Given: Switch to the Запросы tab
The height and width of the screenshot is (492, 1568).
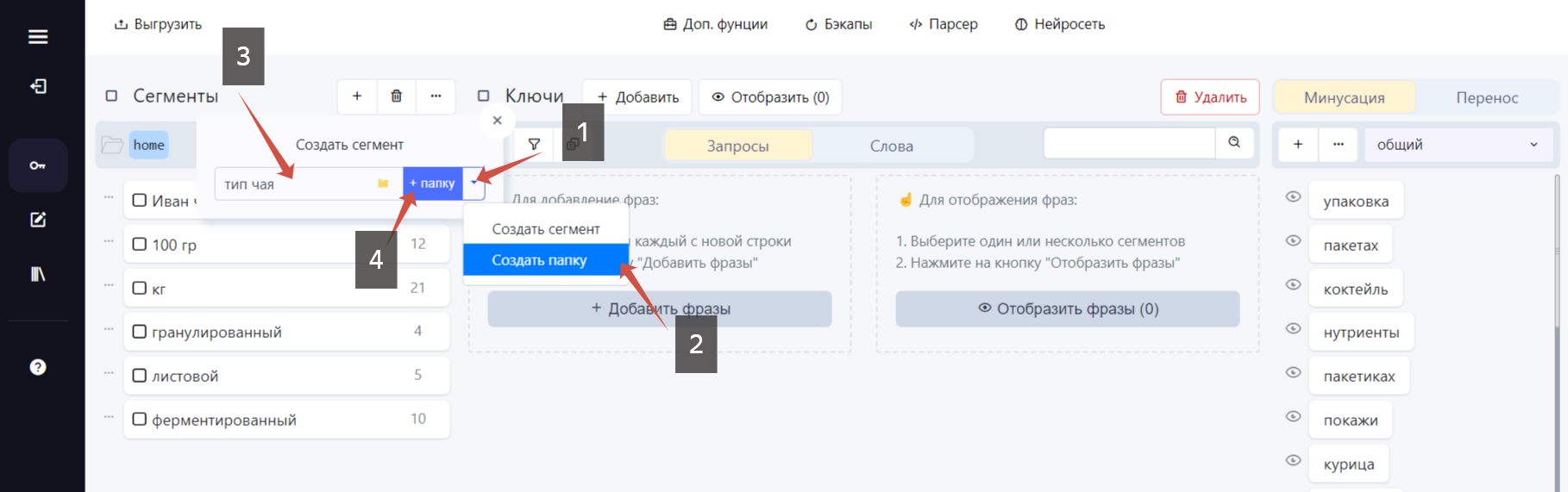Looking at the screenshot, I should tap(738, 146).
